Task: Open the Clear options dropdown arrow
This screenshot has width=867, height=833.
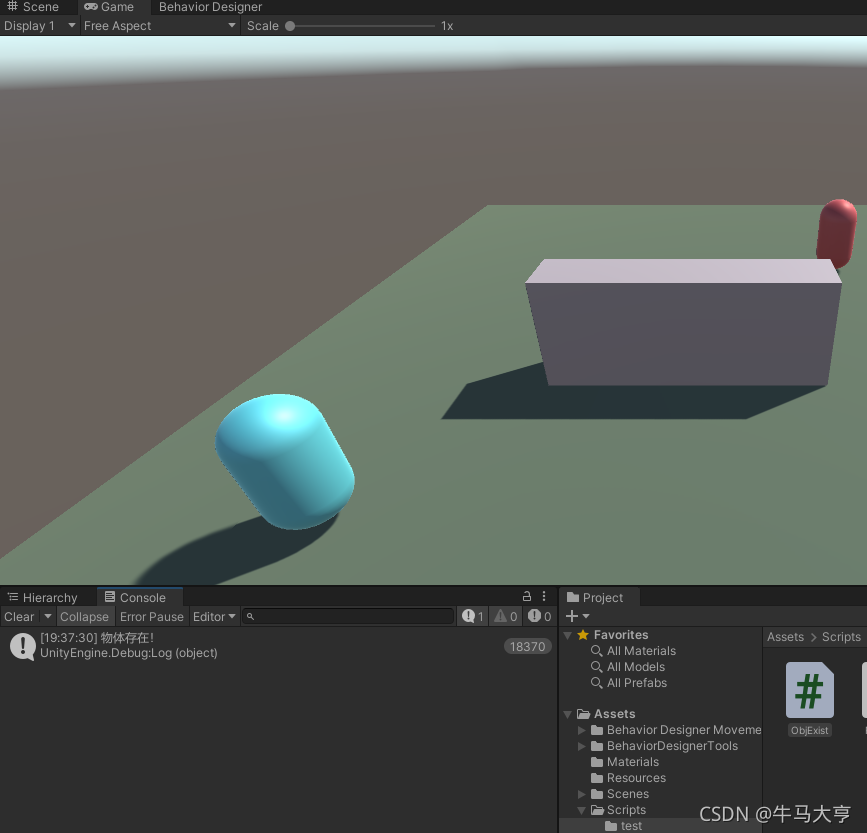Action: (x=48, y=616)
